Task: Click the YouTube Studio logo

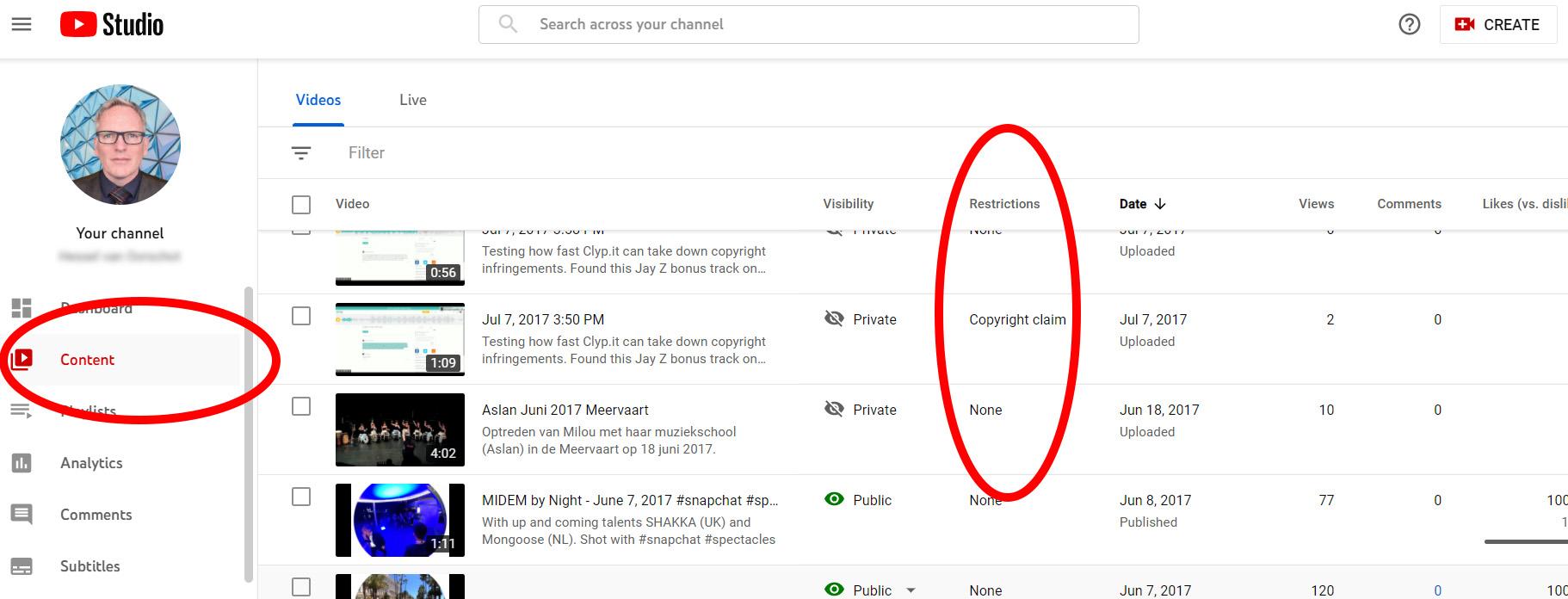Action: [x=112, y=24]
